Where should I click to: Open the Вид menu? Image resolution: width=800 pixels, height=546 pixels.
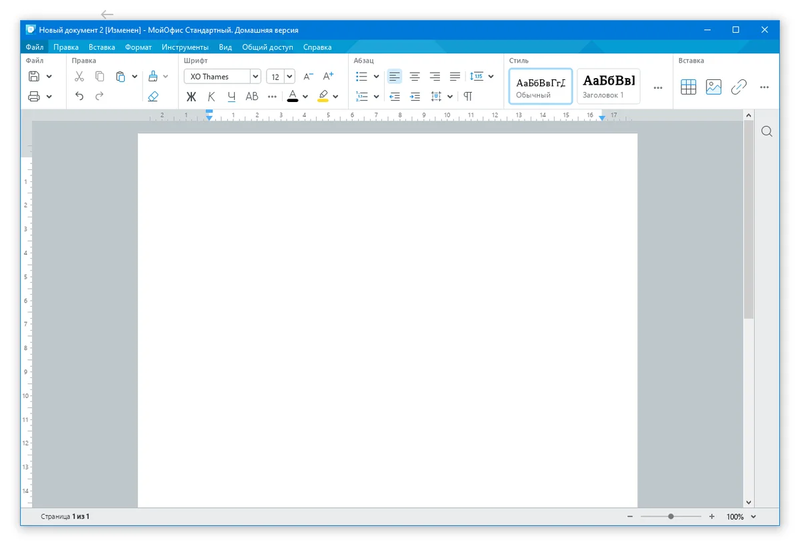[x=225, y=47]
